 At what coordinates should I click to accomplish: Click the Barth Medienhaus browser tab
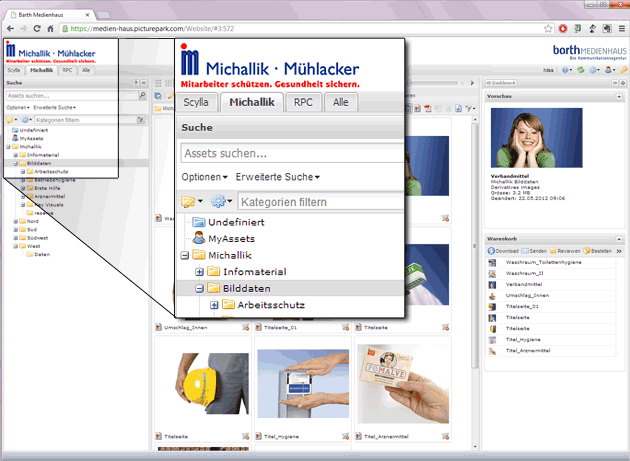click(48, 15)
